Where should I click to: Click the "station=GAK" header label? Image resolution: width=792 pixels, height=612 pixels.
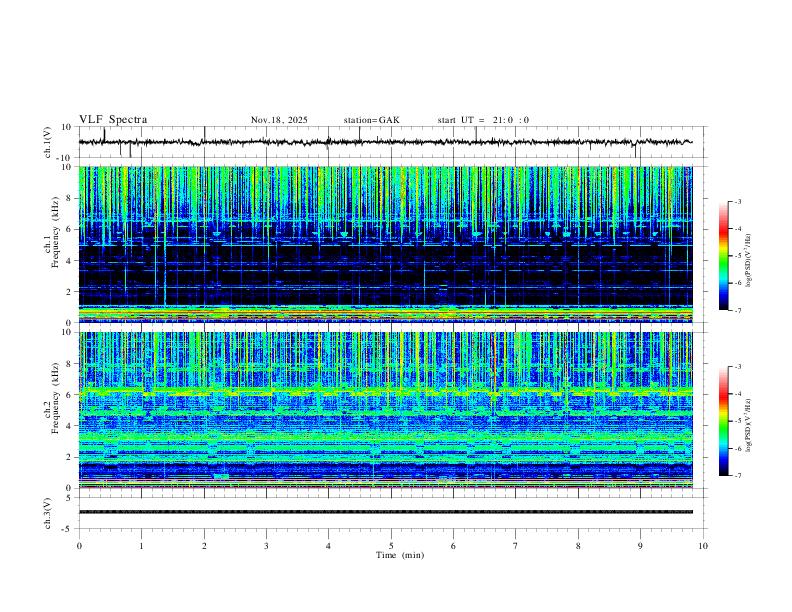pos(371,120)
